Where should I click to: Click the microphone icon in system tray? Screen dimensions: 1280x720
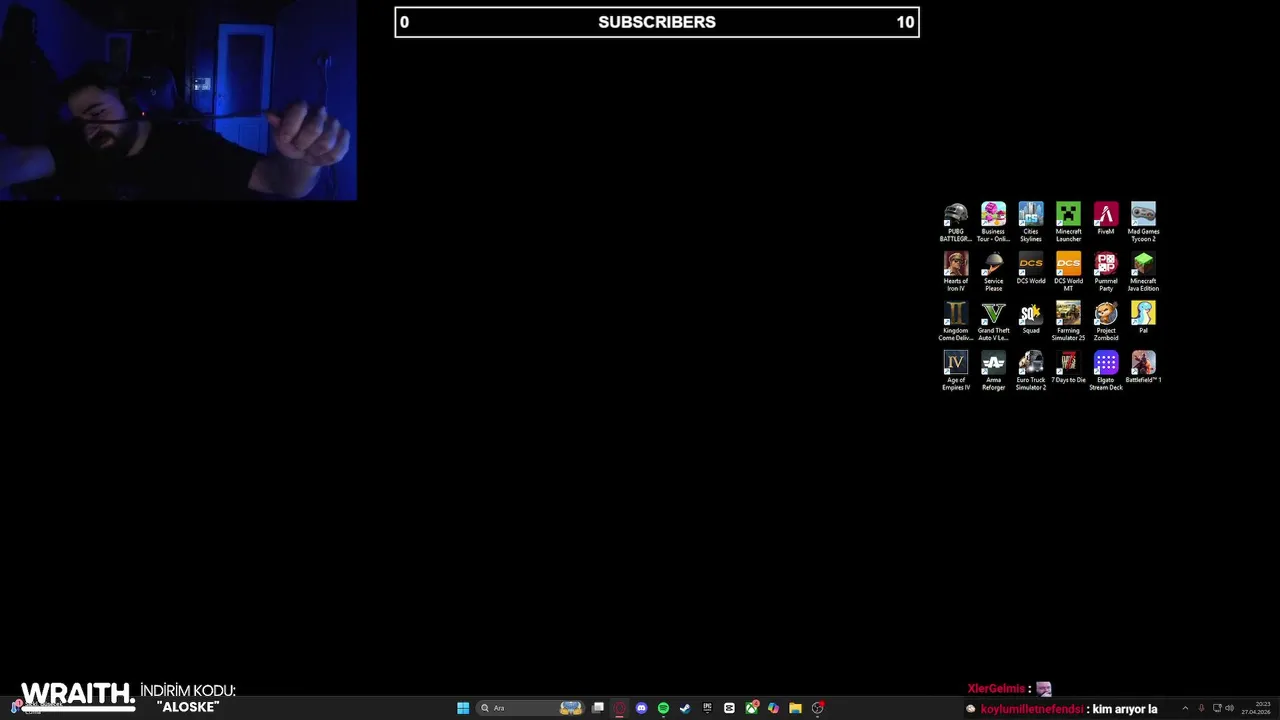[x=1201, y=708]
